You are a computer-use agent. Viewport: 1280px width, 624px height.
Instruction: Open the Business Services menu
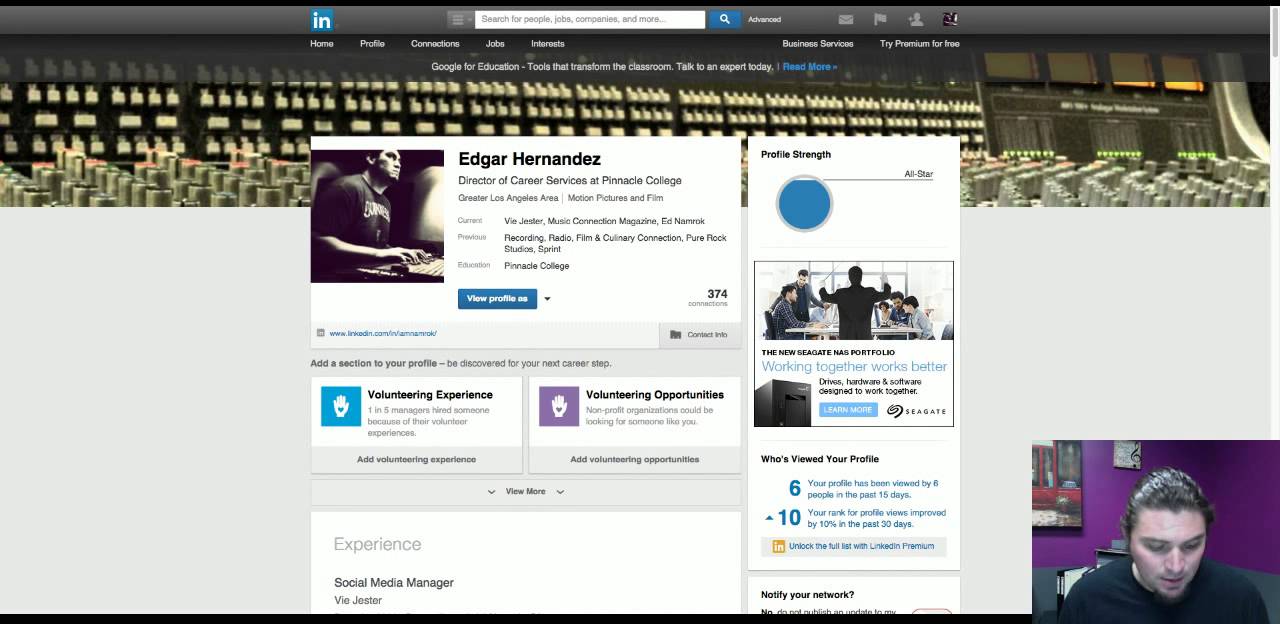[818, 44]
